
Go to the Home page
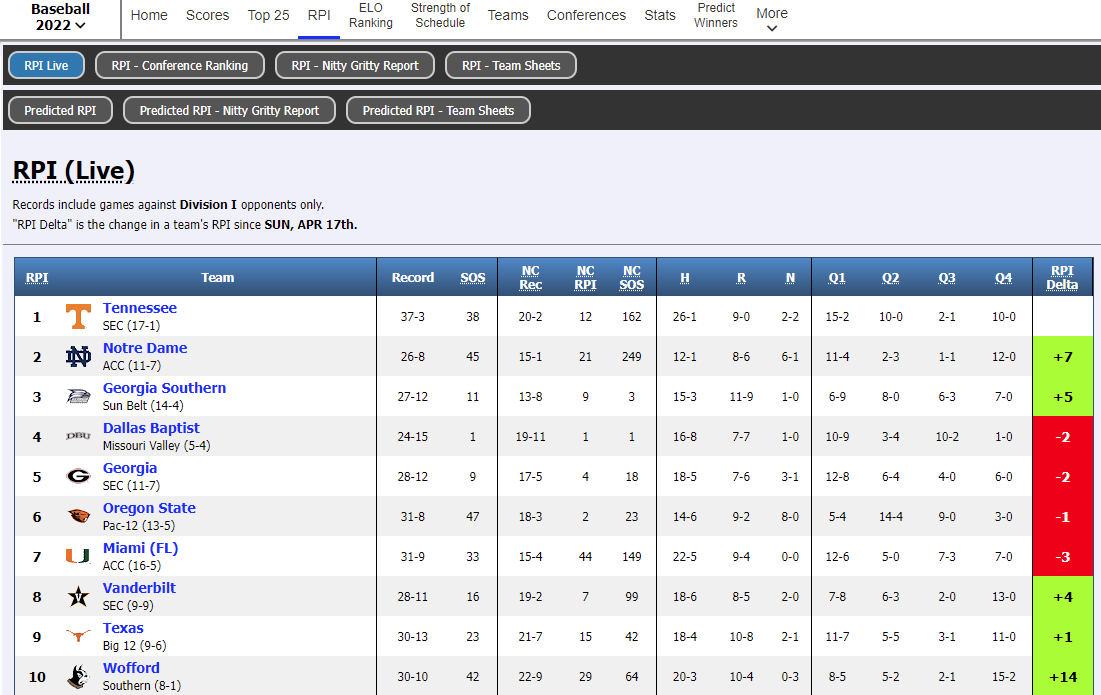149,15
